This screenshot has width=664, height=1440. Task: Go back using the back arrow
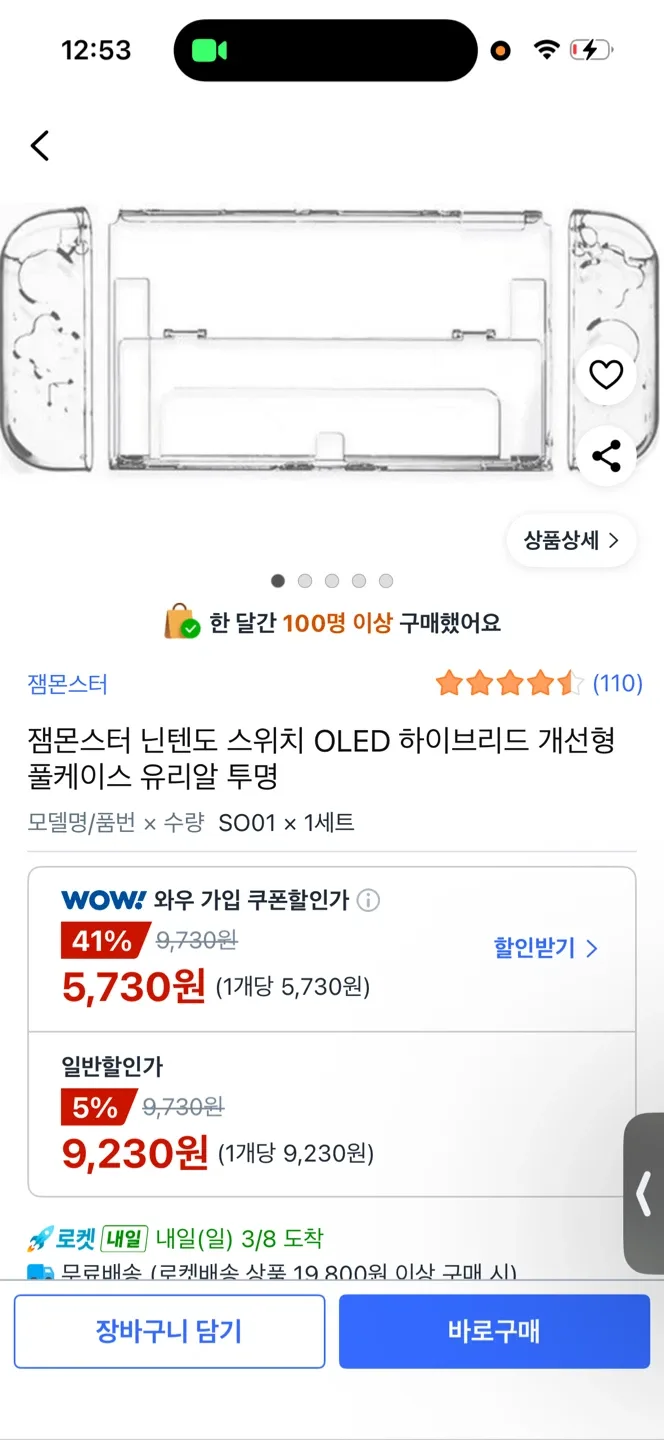[x=39, y=145]
